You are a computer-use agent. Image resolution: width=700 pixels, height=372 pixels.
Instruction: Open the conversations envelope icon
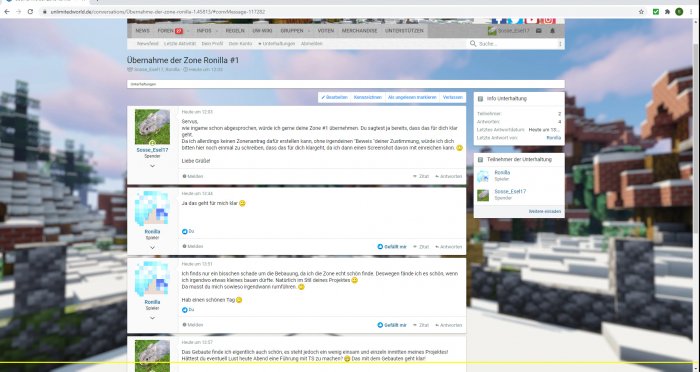(x=538, y=31)
